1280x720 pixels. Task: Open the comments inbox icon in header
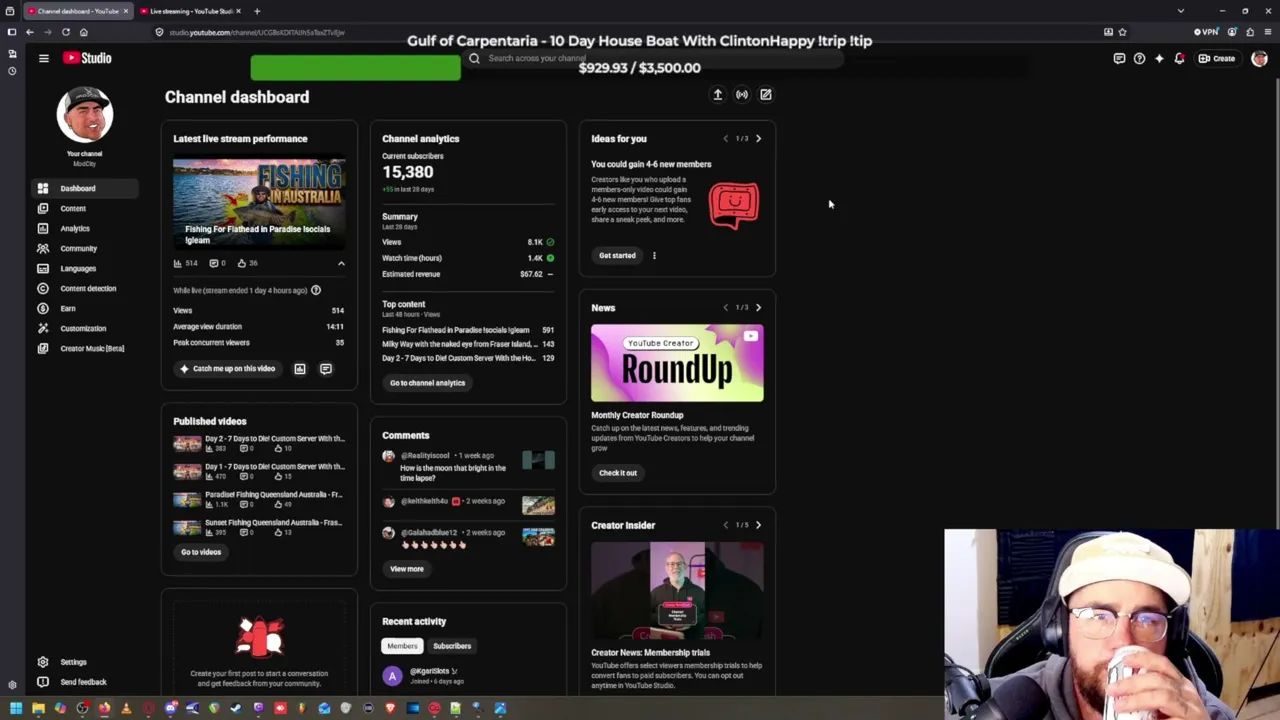1119,59
